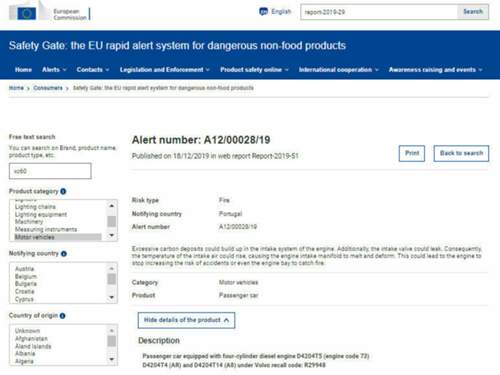The height and width of the screenshot is (375, 500).
Task: Click the free text search field
Action: coord(50,171)
